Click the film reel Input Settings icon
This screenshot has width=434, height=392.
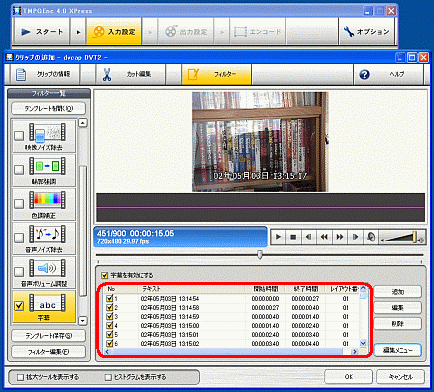coord(99,32)
